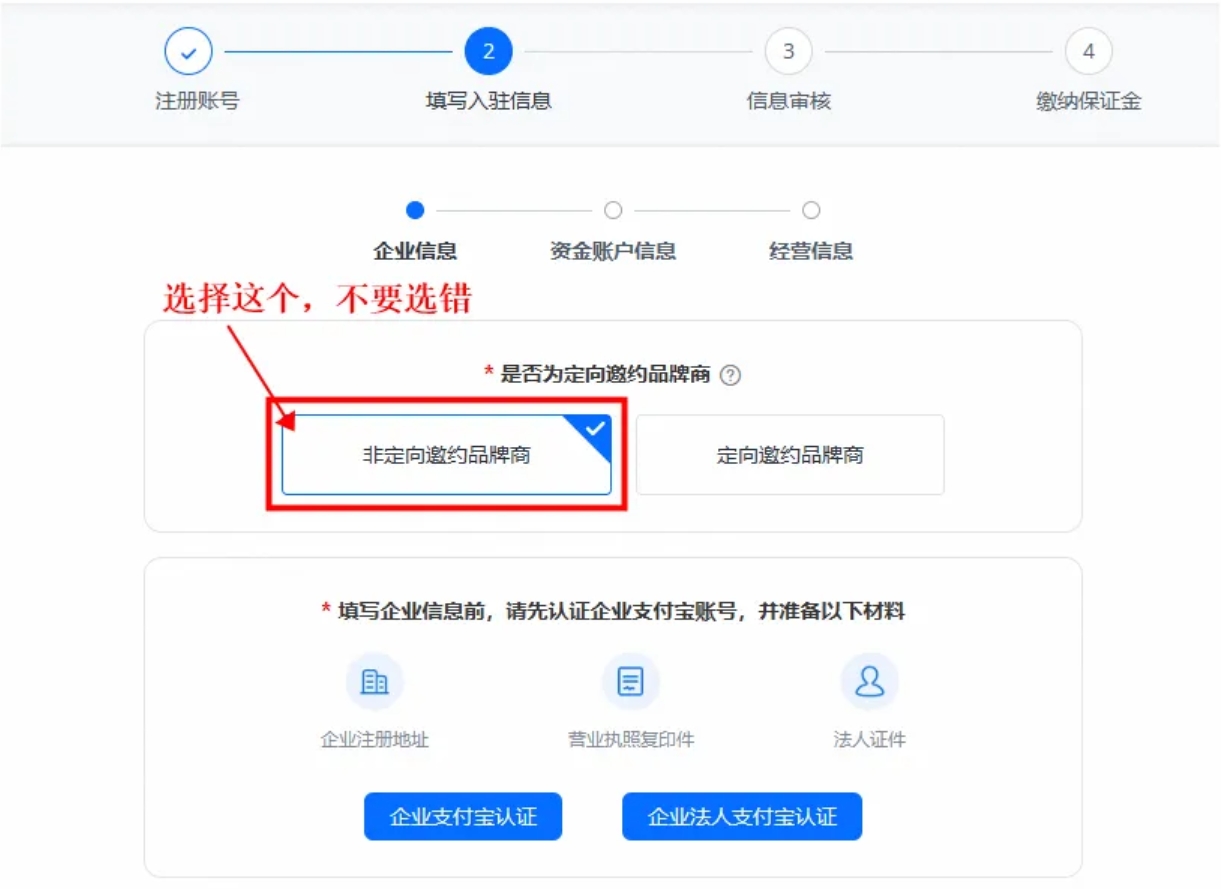The image size is (1221, 889).
Task: Click the completed step 1 checkmark circle
Action: point(189,52)
